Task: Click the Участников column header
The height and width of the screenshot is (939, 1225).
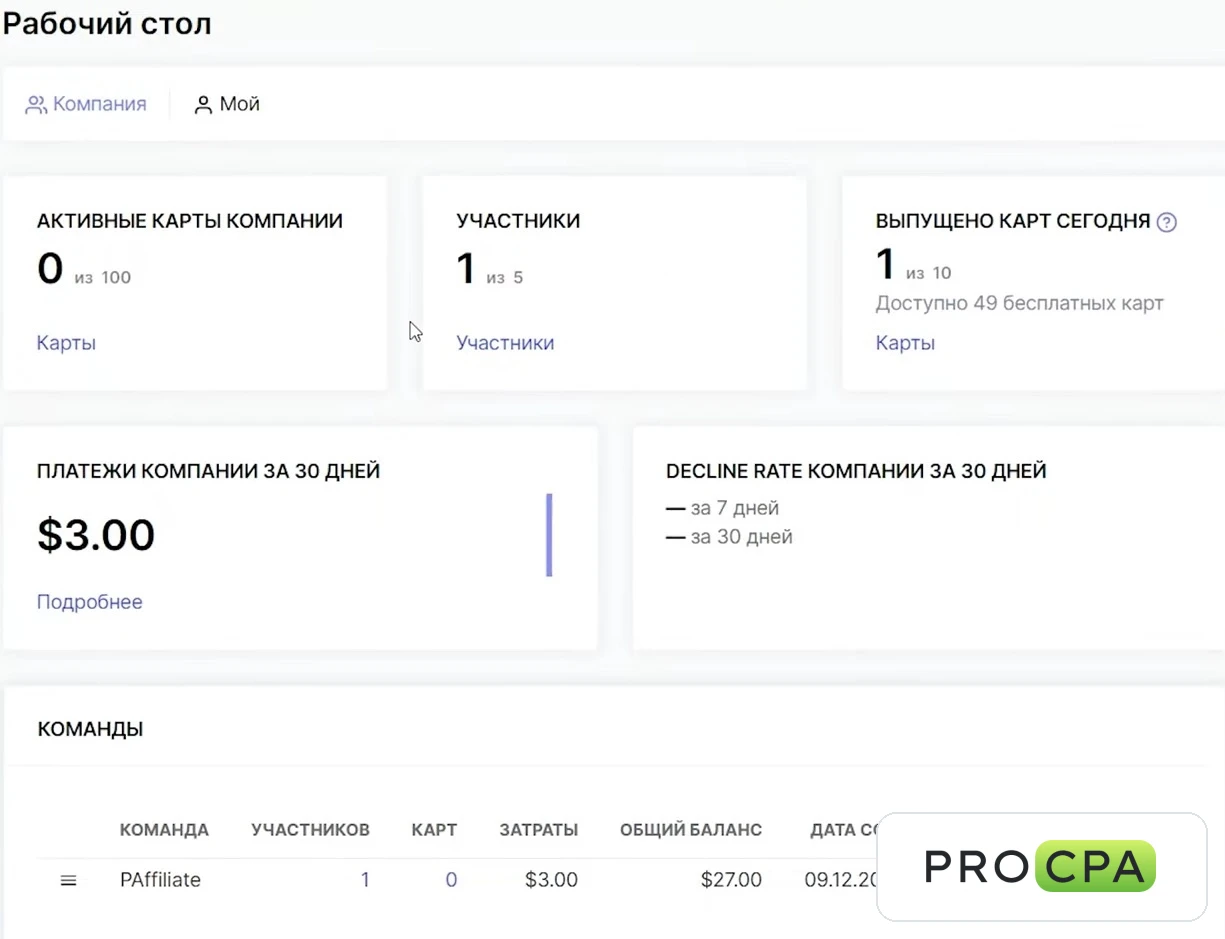Action: (310, 830)
